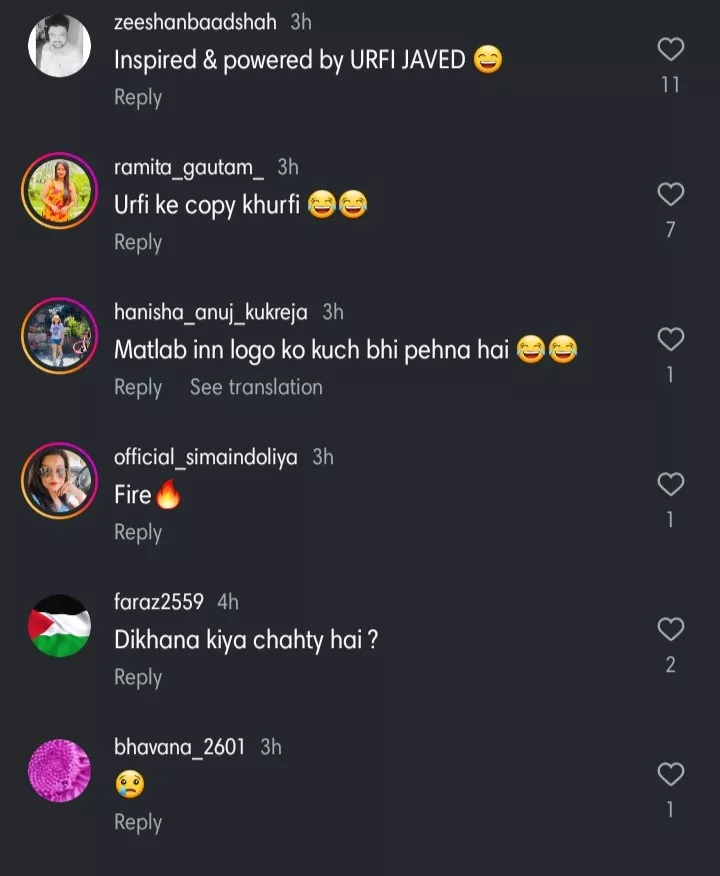This screenshot has width=720, height=876.
Task: Open the username faraz2559
Action: point(159,602)
